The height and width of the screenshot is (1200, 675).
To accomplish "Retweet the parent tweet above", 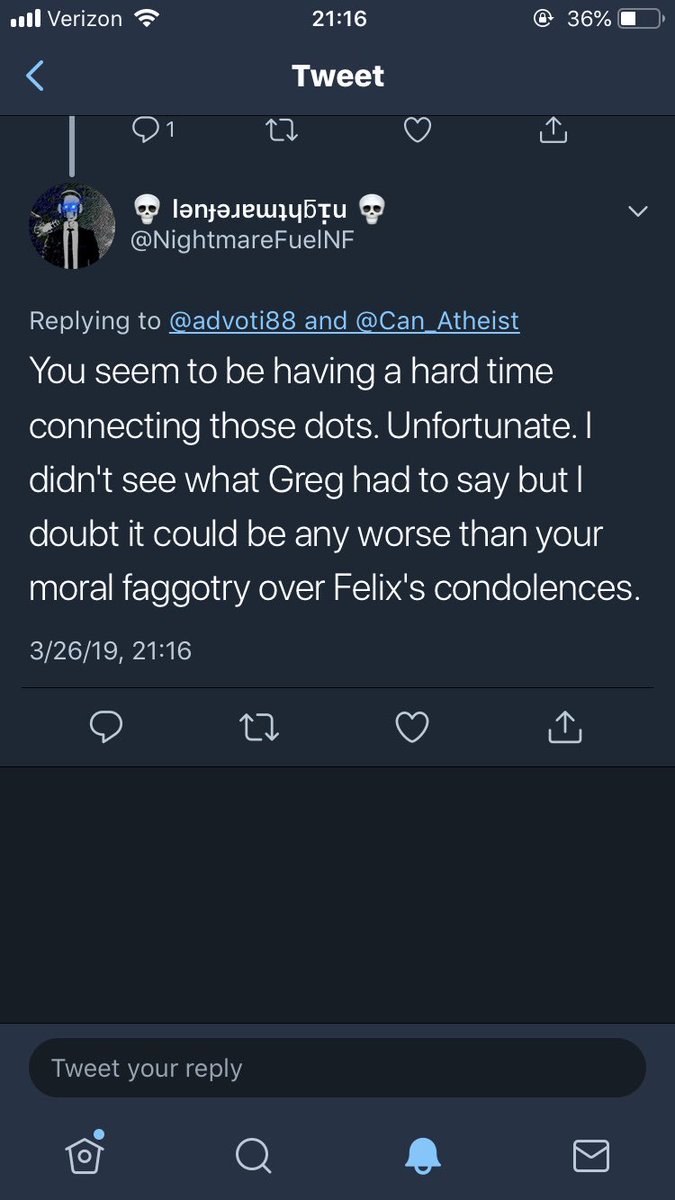I will 283,129.
